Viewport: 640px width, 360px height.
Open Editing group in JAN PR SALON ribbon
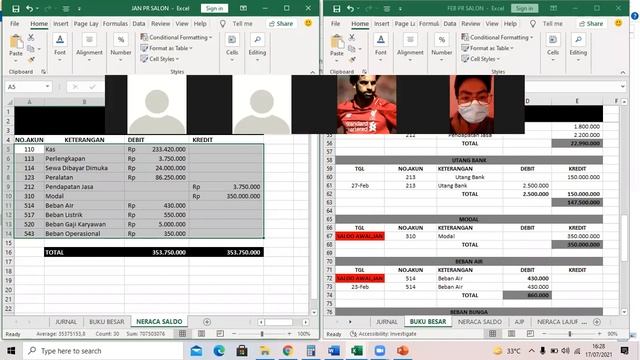click(257, 48)
